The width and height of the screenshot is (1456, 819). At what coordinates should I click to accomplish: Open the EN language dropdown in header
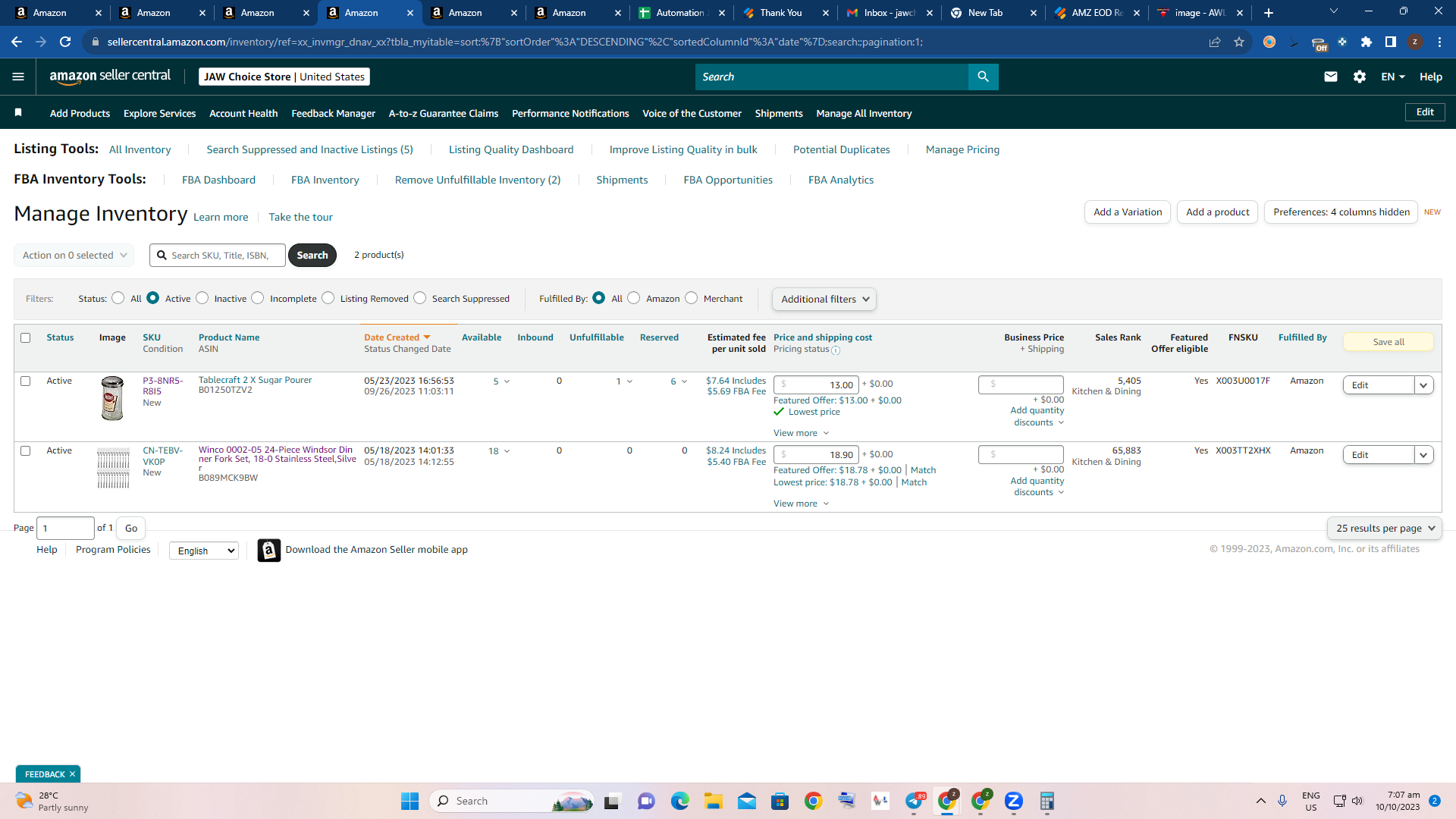1393,77
